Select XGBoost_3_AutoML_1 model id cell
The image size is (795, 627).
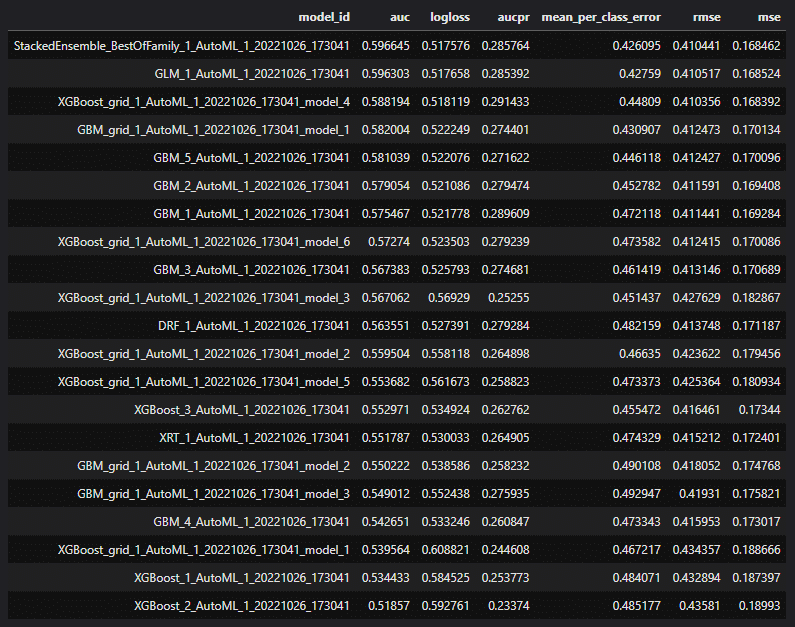(x=242, y=410)
